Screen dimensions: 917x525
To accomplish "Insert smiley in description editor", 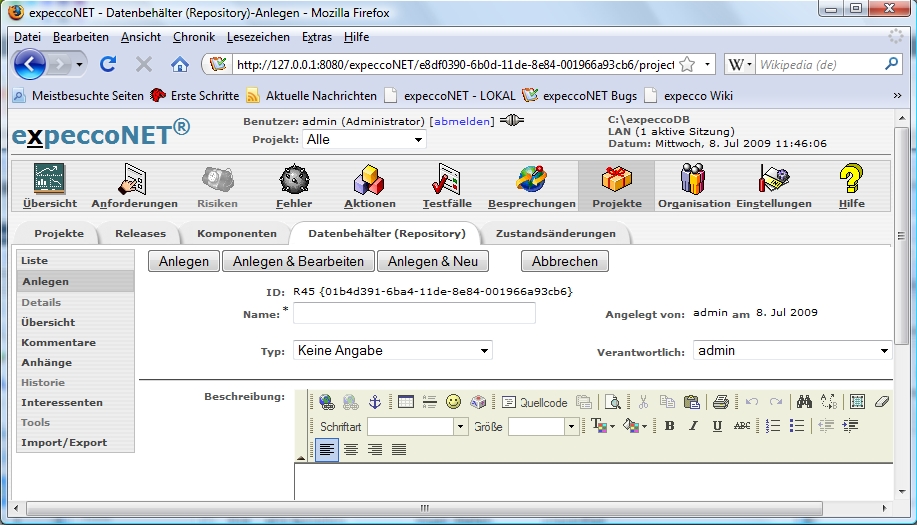I will (454, 402).
